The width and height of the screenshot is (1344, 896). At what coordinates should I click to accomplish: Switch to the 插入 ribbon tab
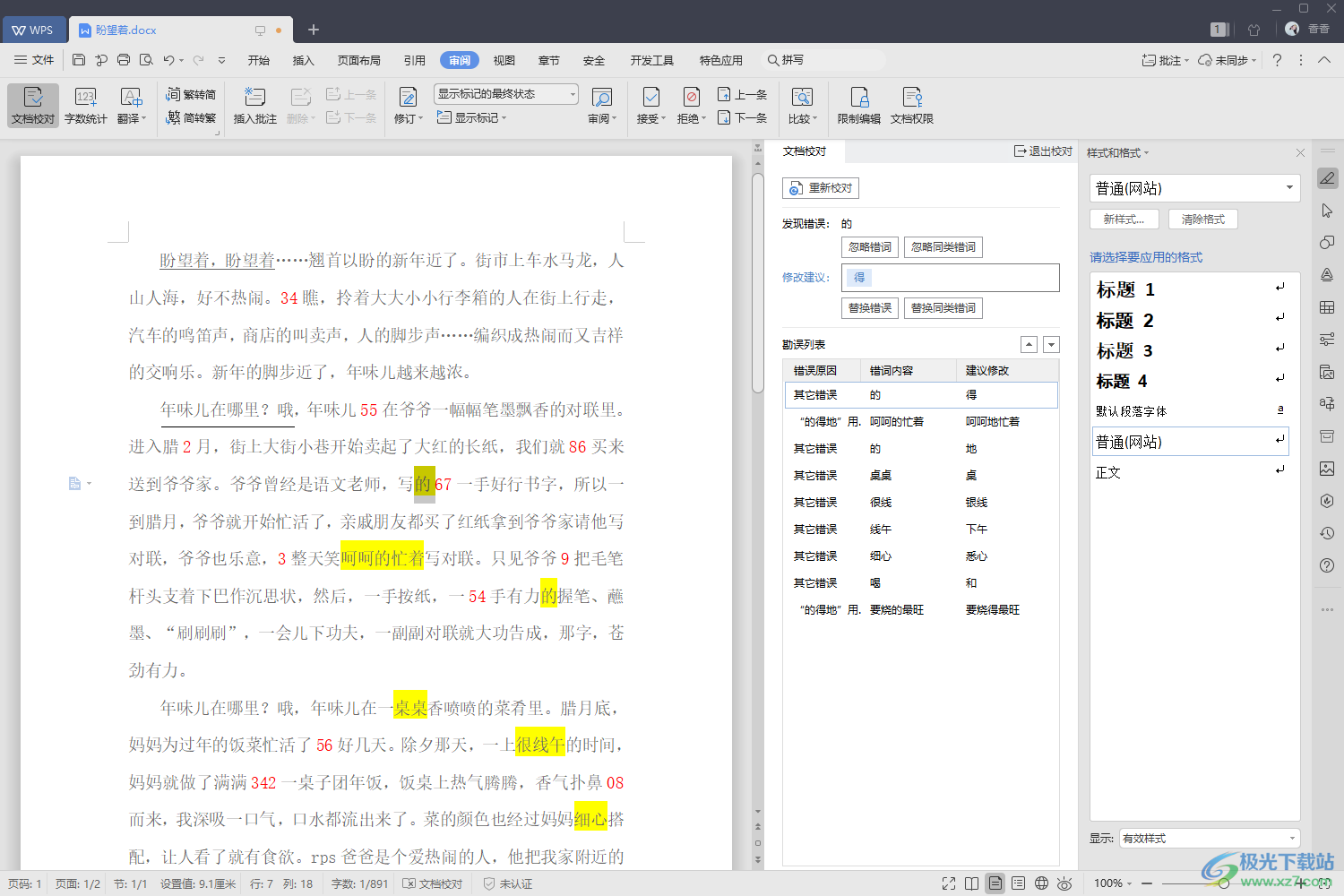pos(303,60)
